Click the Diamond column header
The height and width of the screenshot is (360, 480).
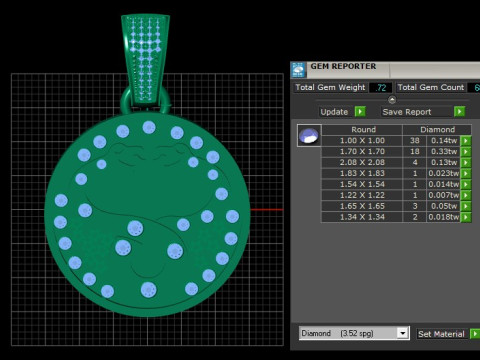[x=437, y=130]
